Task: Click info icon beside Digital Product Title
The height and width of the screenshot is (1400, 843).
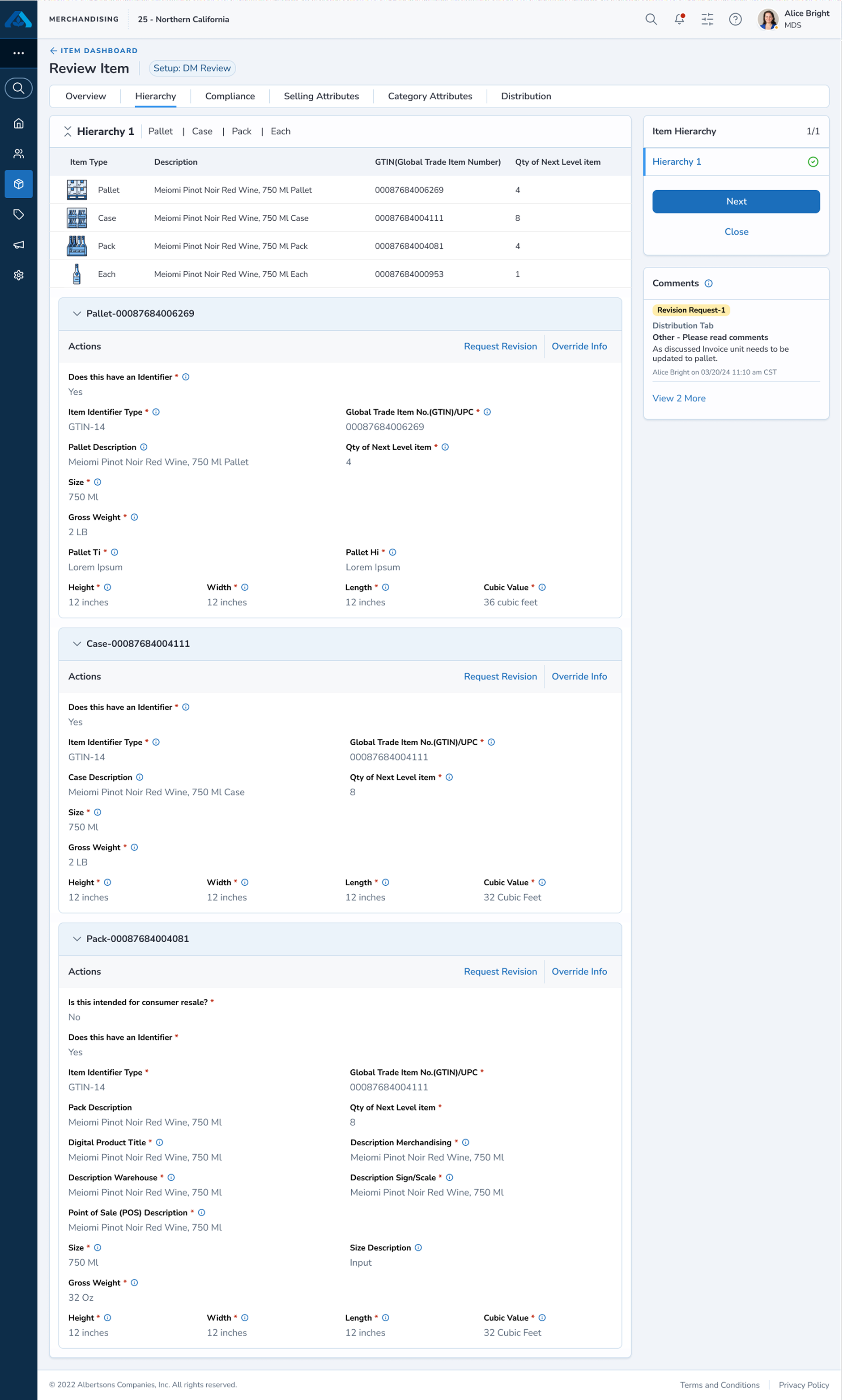Action: 160,1143
